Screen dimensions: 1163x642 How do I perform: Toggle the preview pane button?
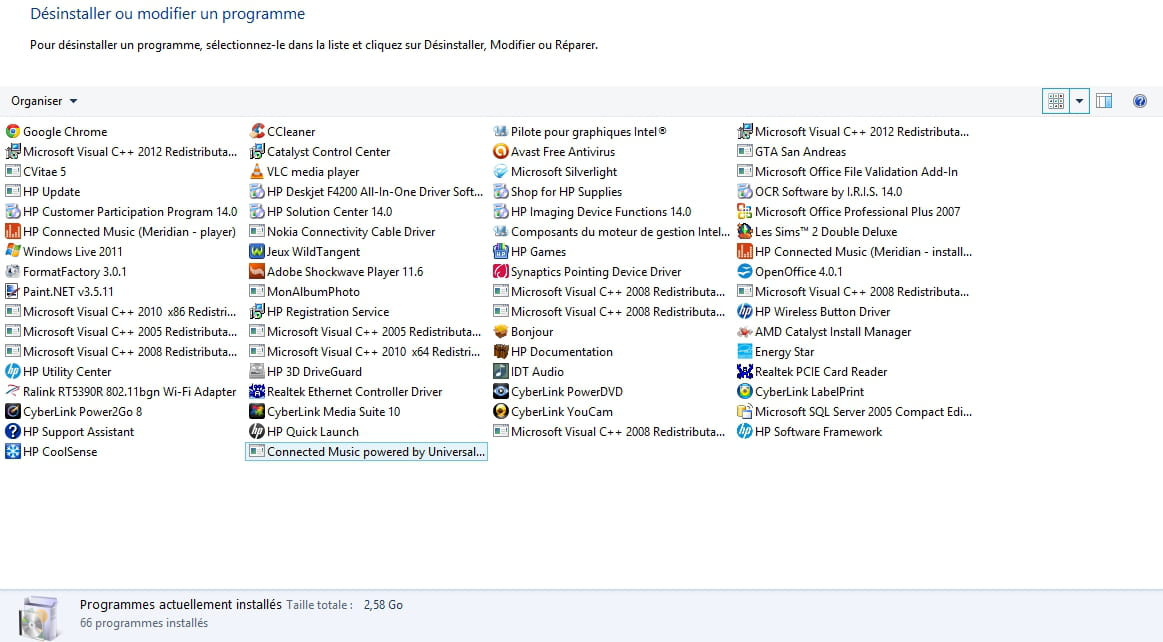point(1104,101)
